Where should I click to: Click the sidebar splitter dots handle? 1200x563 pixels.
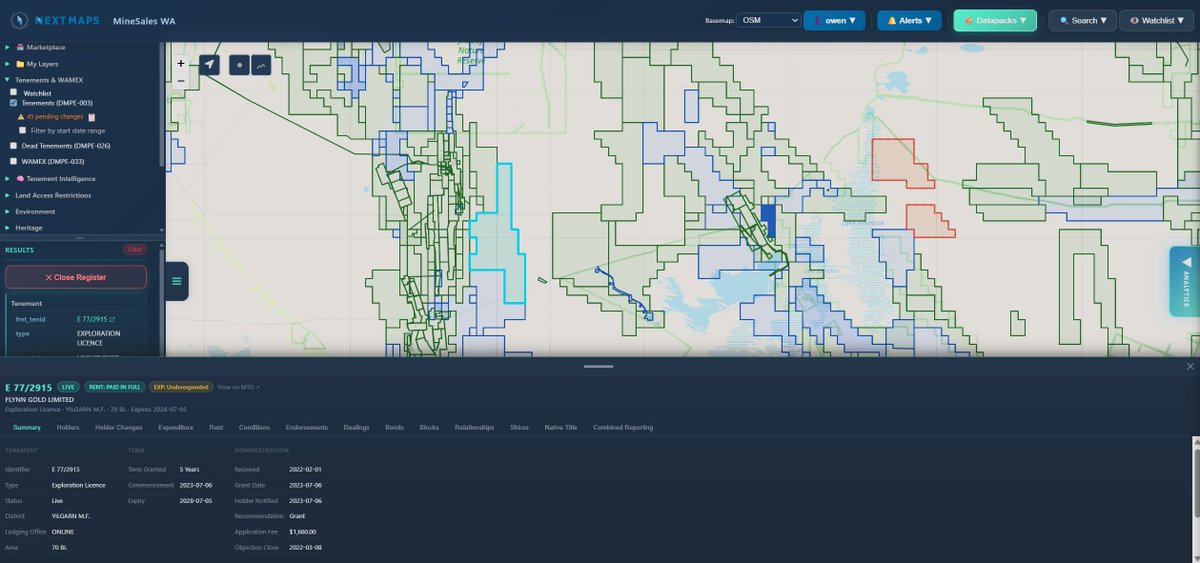80,238
